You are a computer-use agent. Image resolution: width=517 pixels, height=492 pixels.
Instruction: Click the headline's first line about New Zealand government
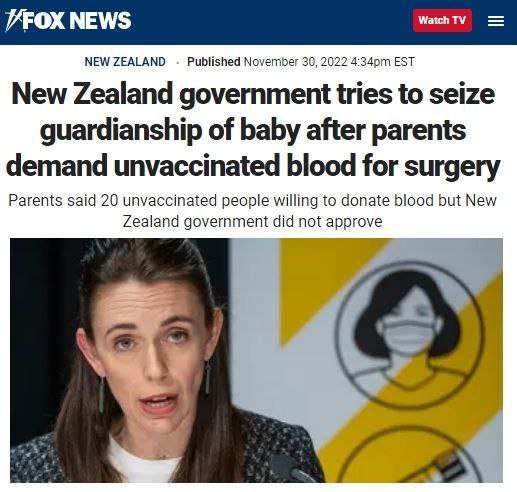click(253, 94)
